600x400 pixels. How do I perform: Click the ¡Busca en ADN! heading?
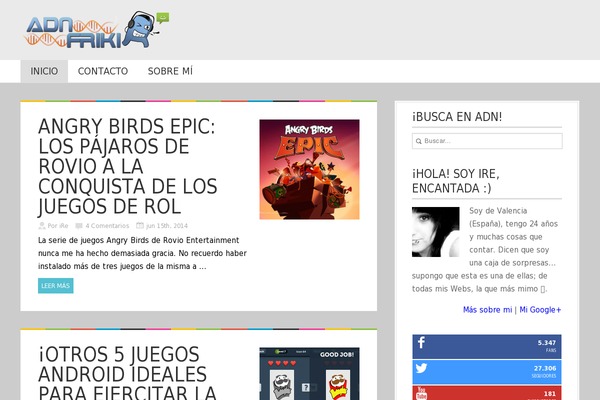click(x=457, y=117)
